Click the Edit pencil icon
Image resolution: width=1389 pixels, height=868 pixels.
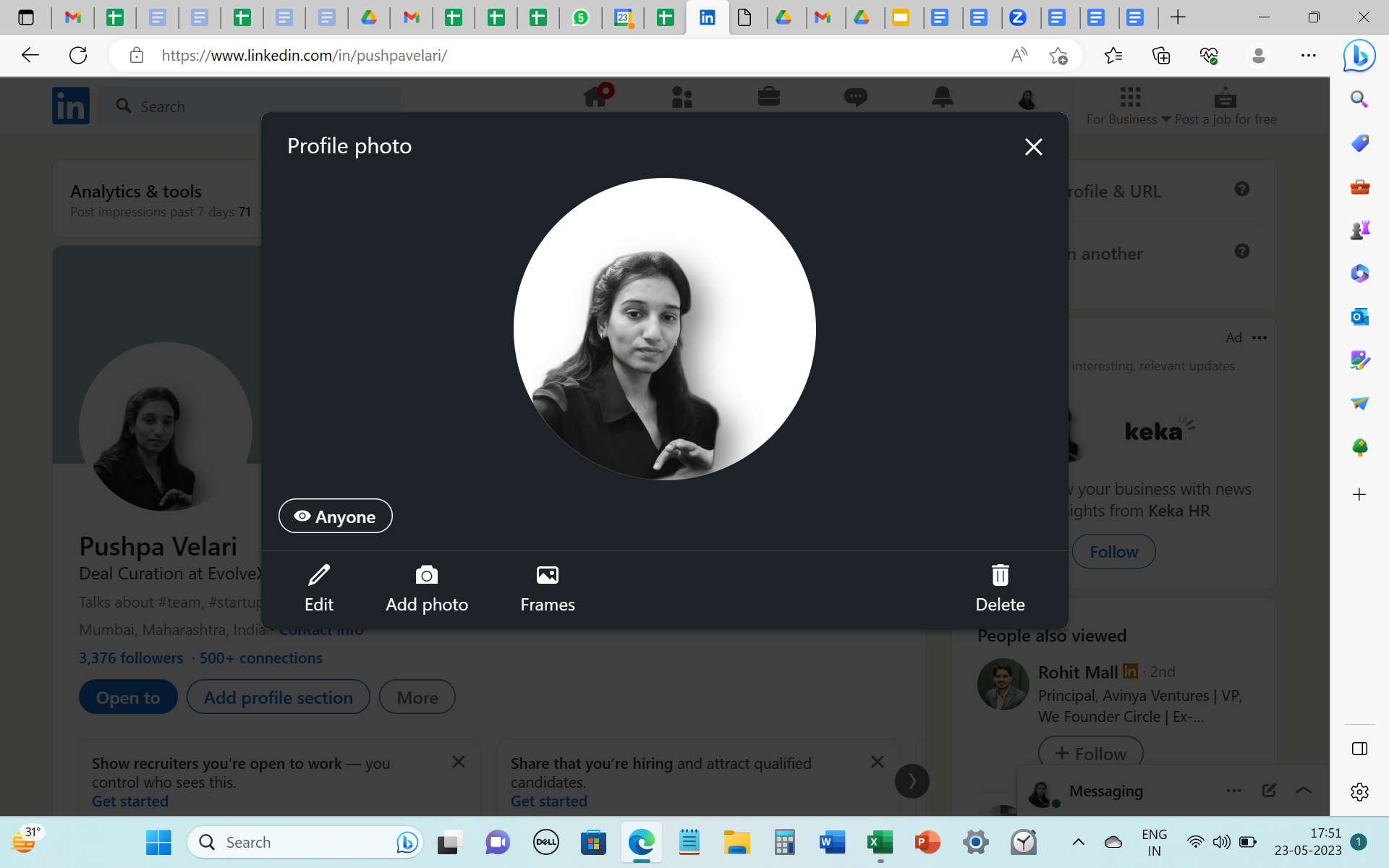[319, 575]
